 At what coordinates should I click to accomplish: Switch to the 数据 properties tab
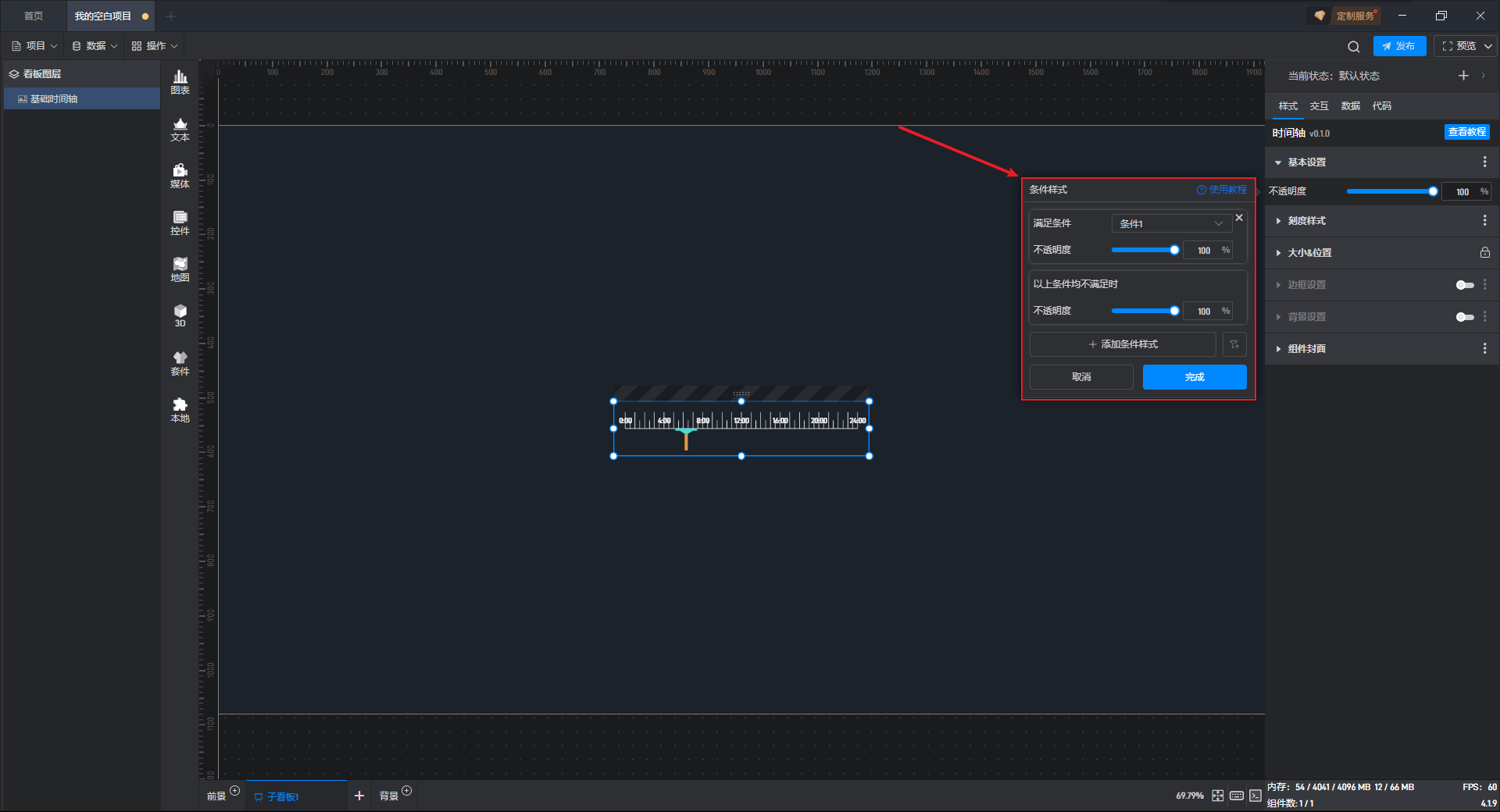coord(1350,106)
